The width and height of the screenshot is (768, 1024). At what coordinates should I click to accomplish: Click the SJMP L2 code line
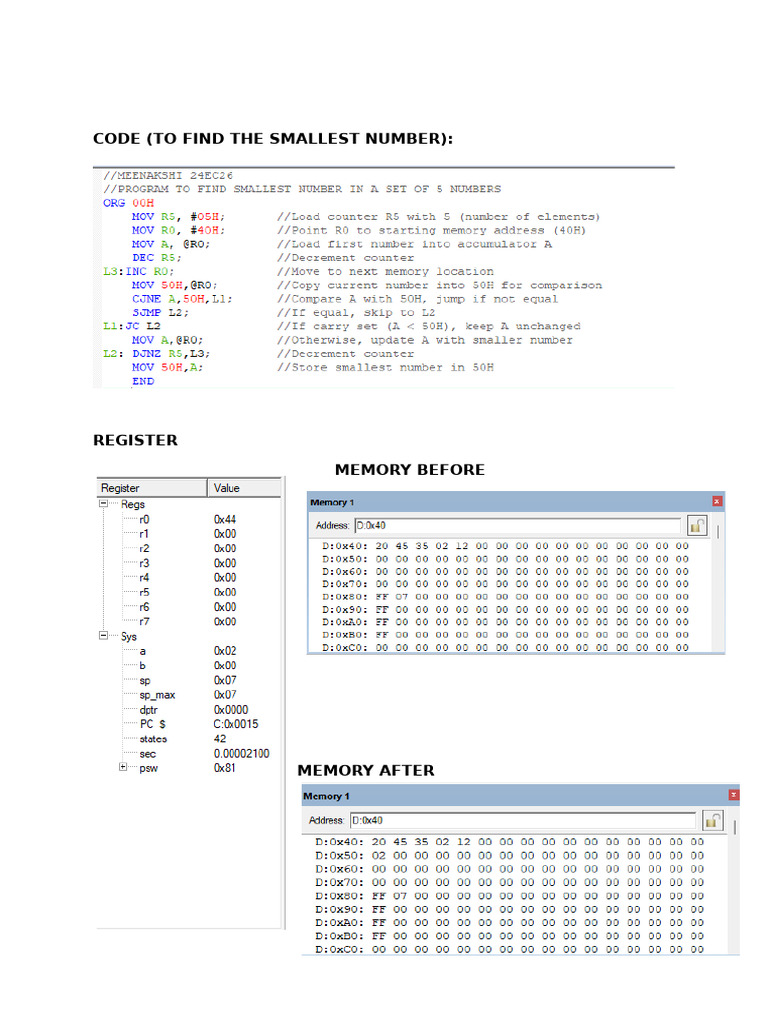point(160,313)
